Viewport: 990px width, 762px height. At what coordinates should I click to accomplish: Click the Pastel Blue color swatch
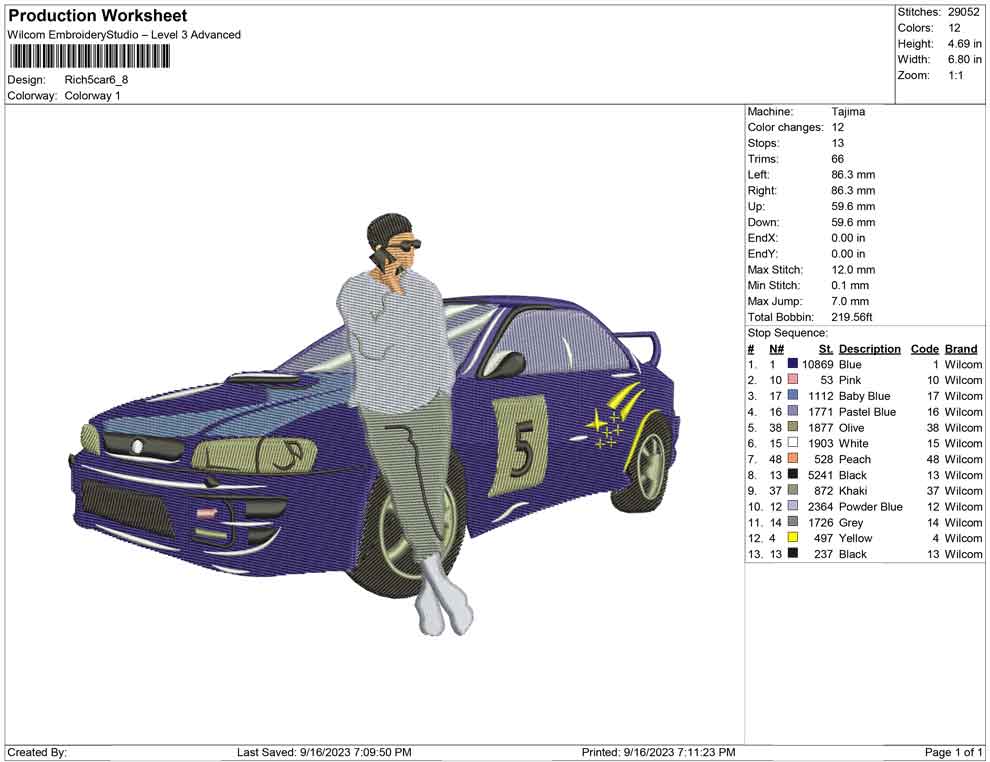[792, 411]
